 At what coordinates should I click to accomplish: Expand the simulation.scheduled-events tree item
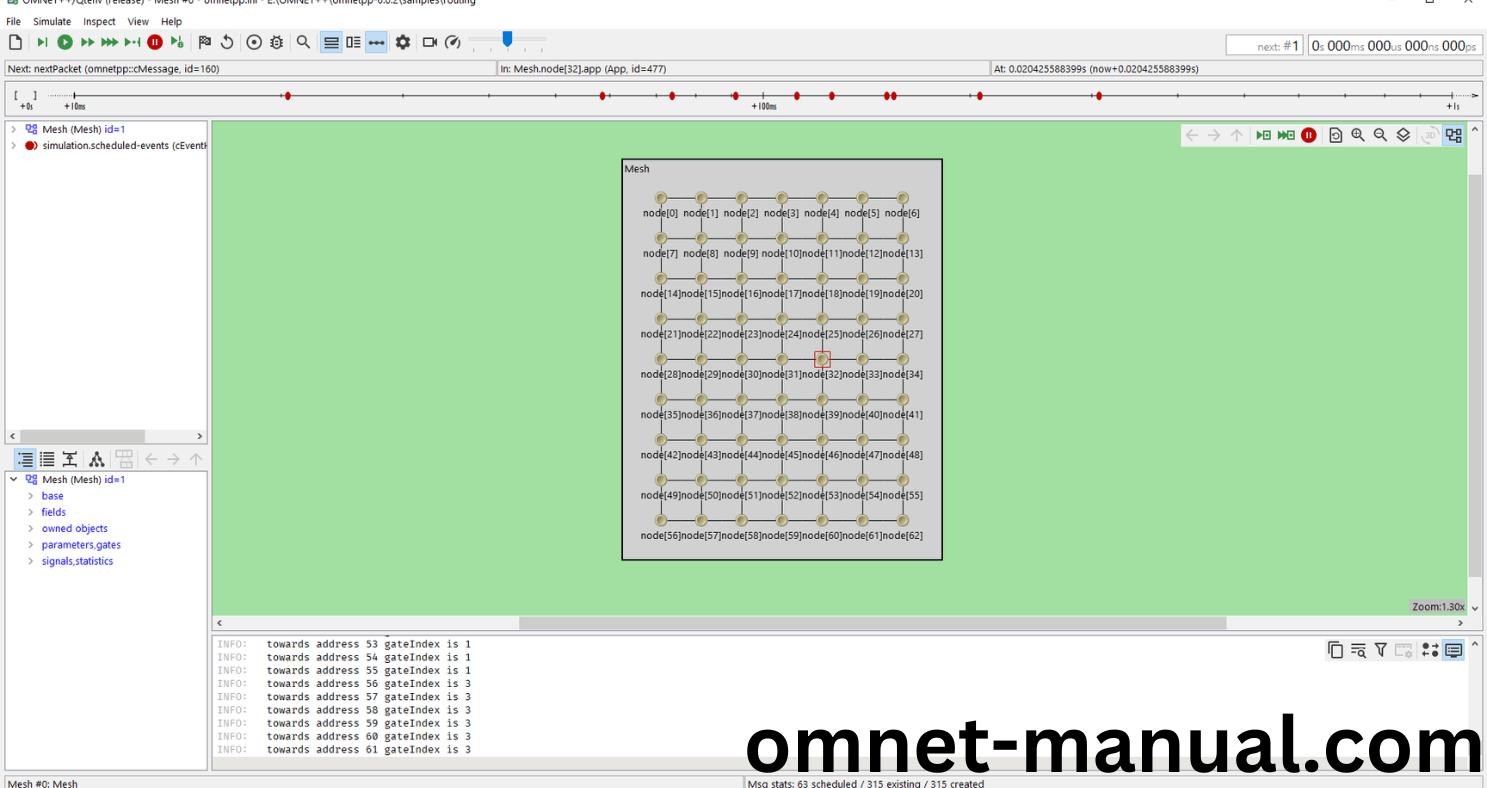coord(13,146)
